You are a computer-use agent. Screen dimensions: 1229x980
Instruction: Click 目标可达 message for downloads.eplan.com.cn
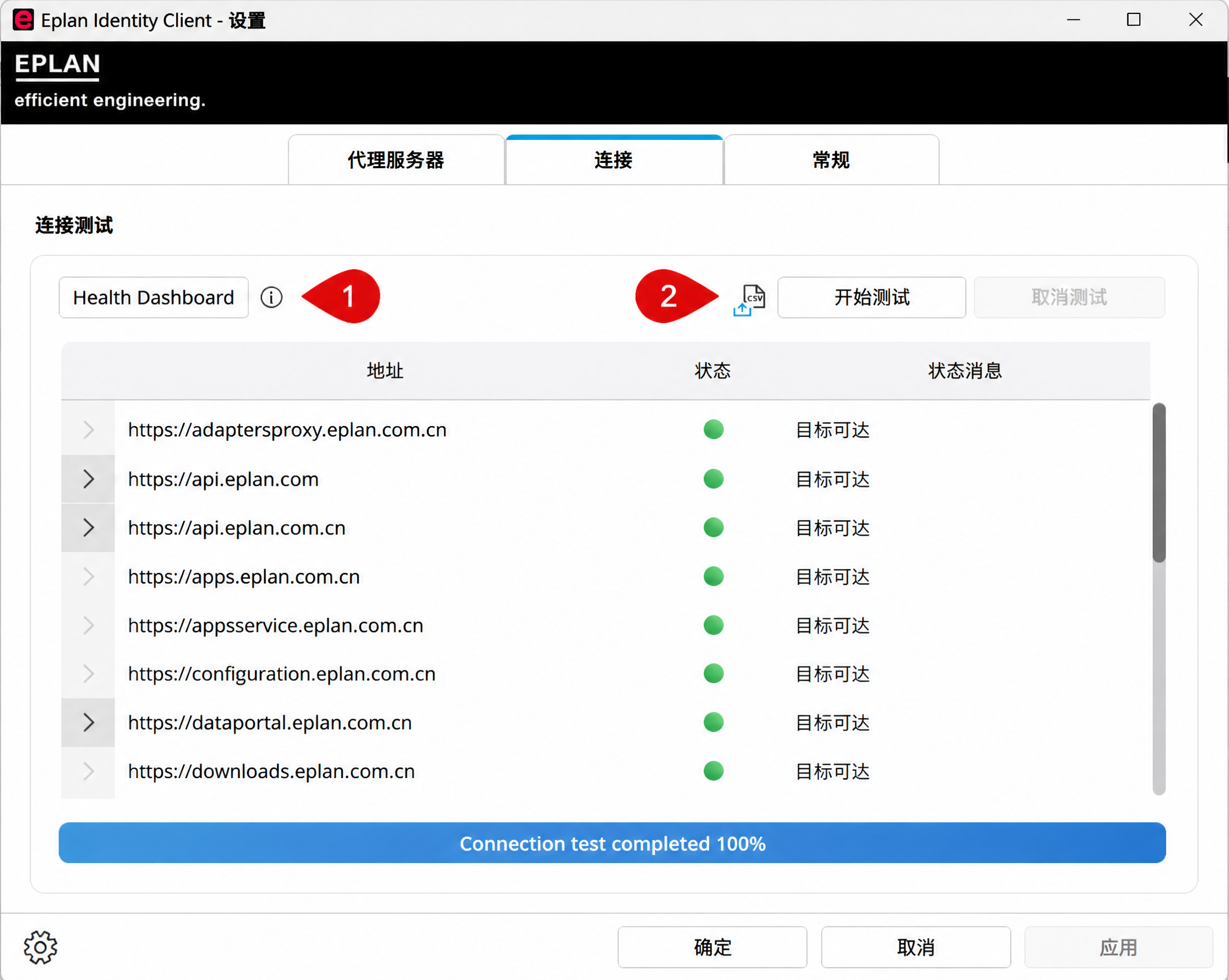(x=833, y=772)
